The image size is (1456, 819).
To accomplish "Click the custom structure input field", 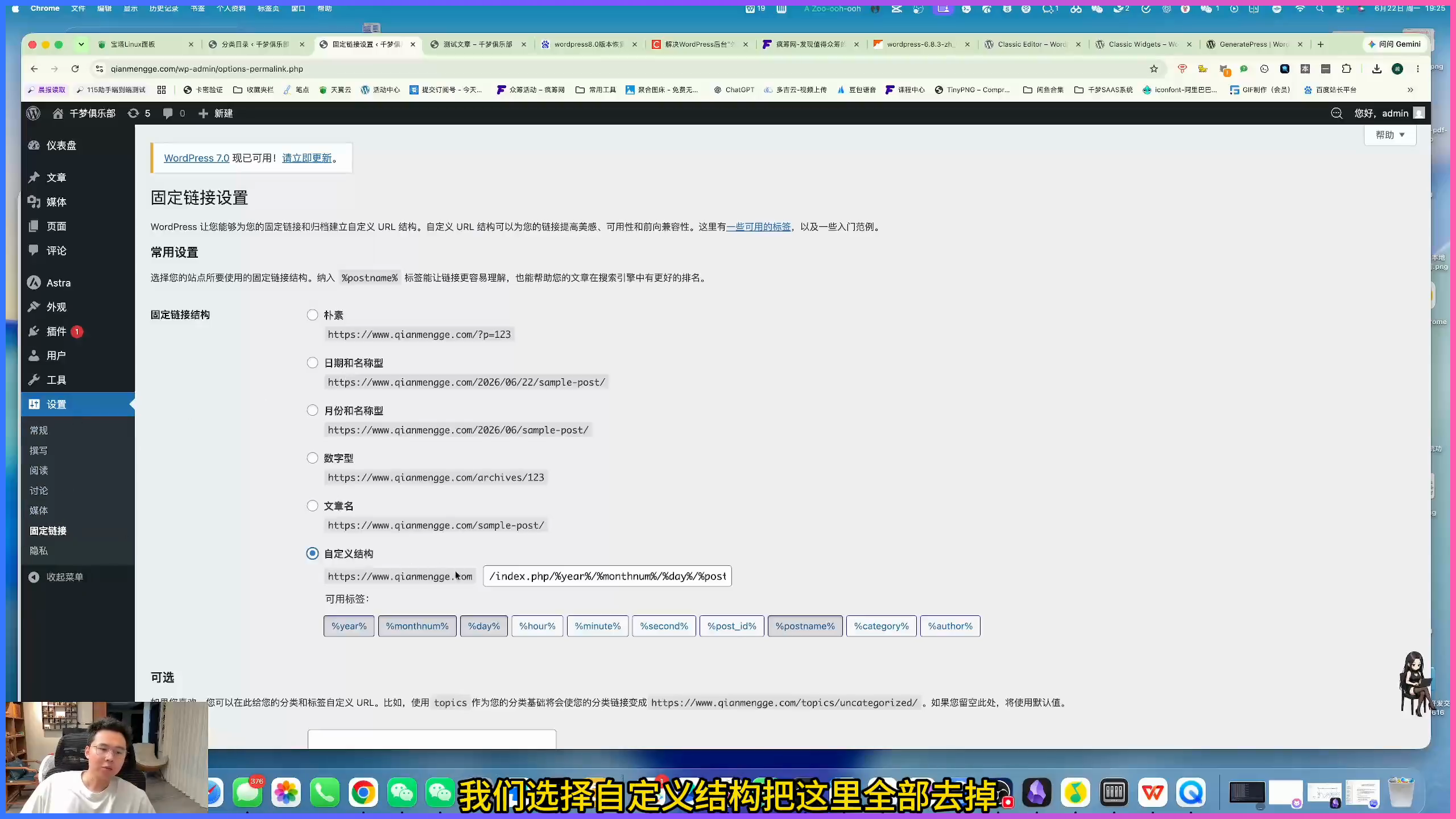I will point(607,576).
